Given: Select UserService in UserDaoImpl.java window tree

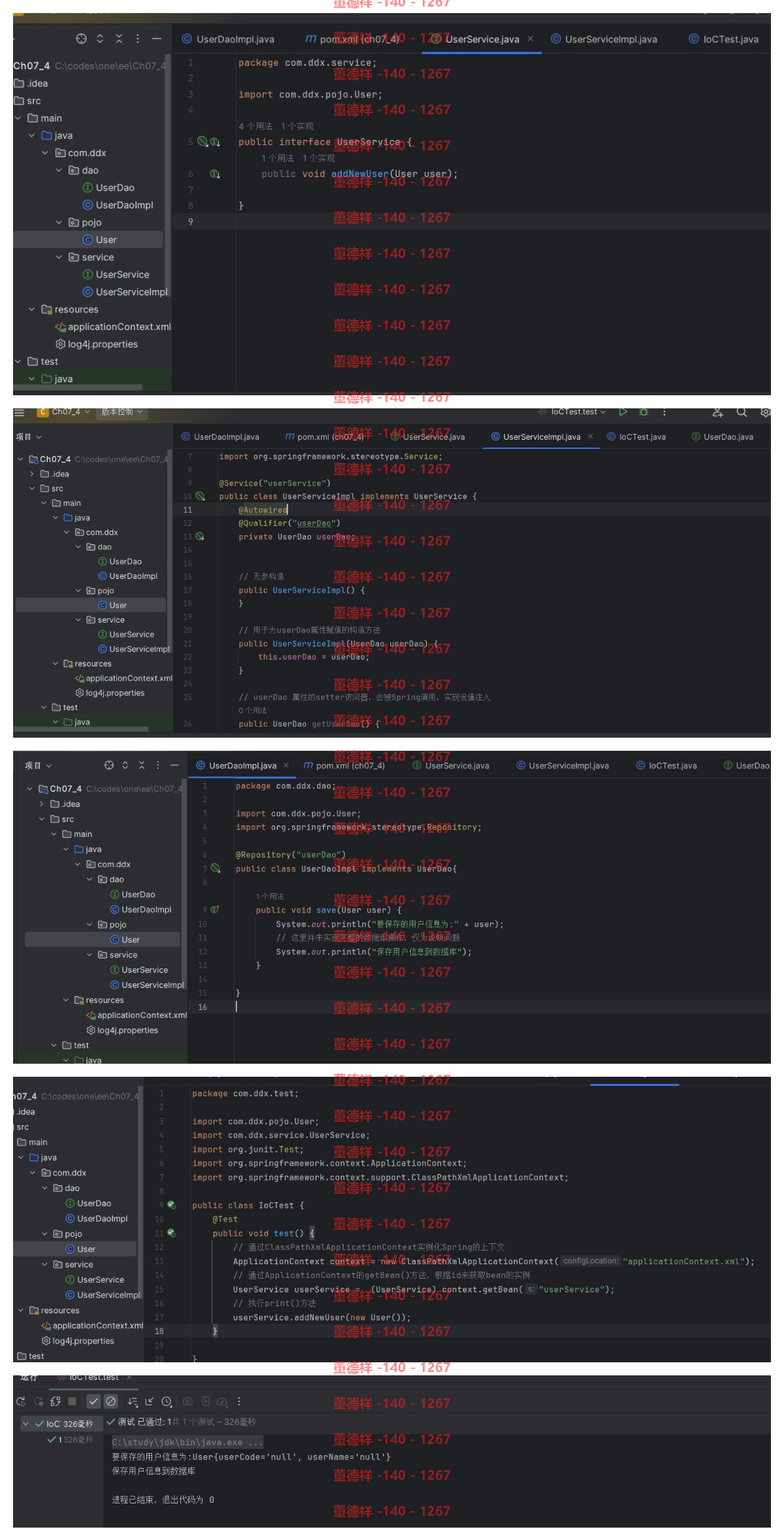Looking at the screenshot, I should (x=139, y=970).
